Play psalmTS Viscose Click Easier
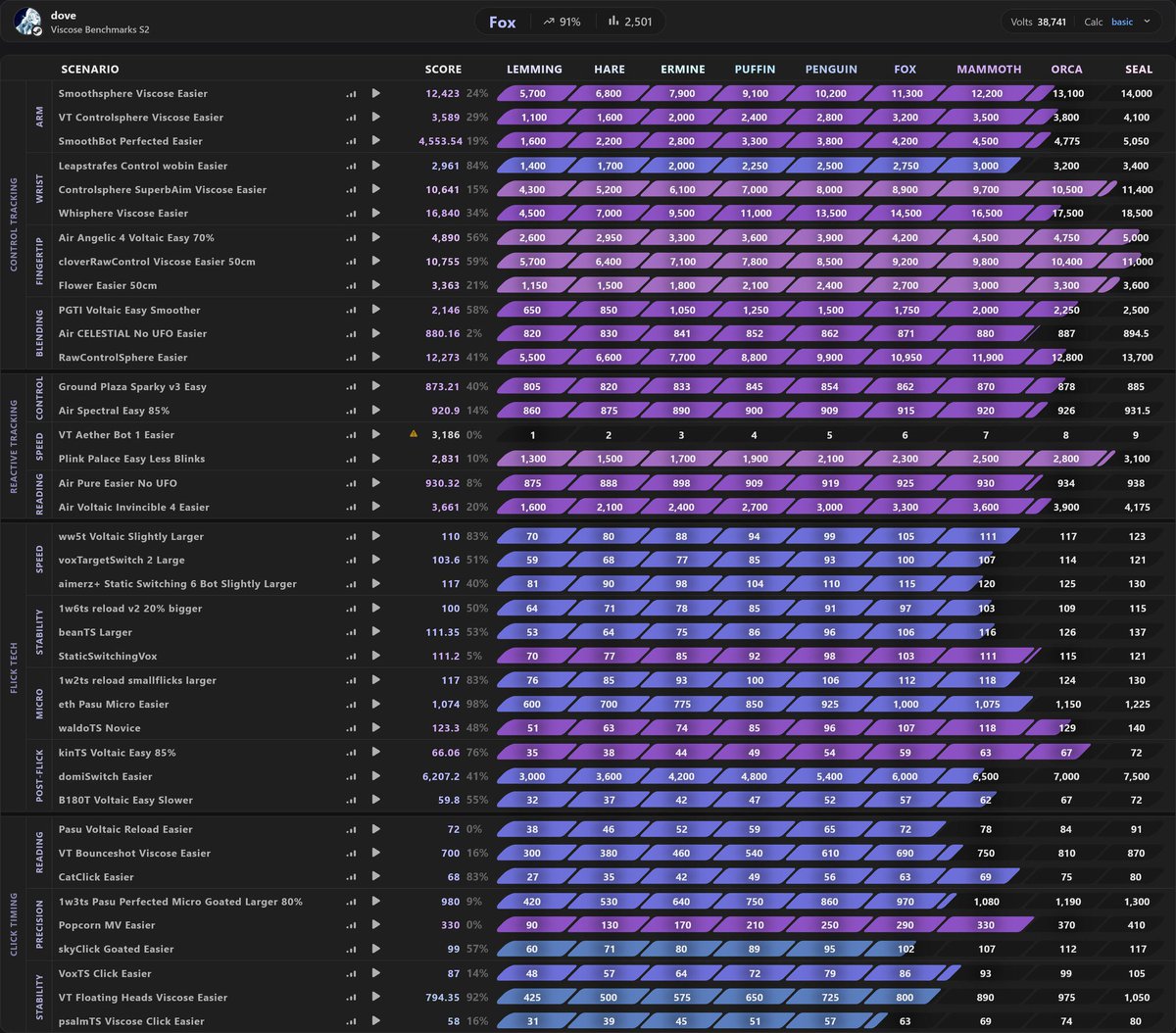This screenshot has width=1176, height=1033. click(375, 1021)
